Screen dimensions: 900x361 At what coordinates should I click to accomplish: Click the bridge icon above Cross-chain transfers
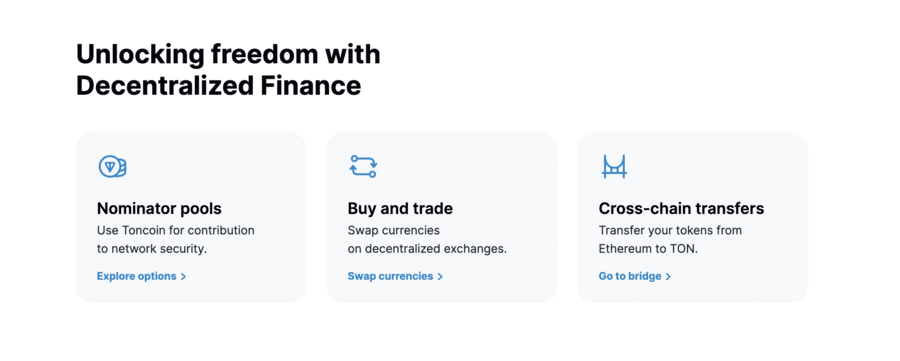(614, 166)
